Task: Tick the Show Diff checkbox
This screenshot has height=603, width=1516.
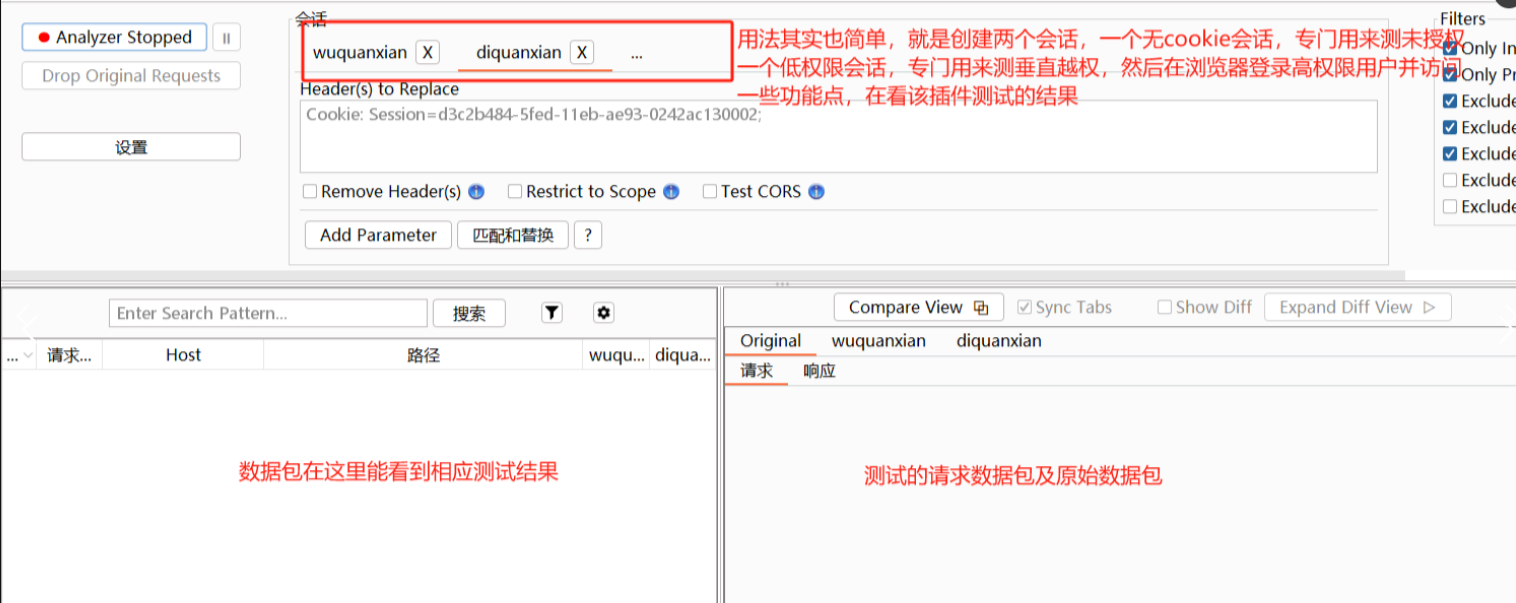Action: [1164, 308]
